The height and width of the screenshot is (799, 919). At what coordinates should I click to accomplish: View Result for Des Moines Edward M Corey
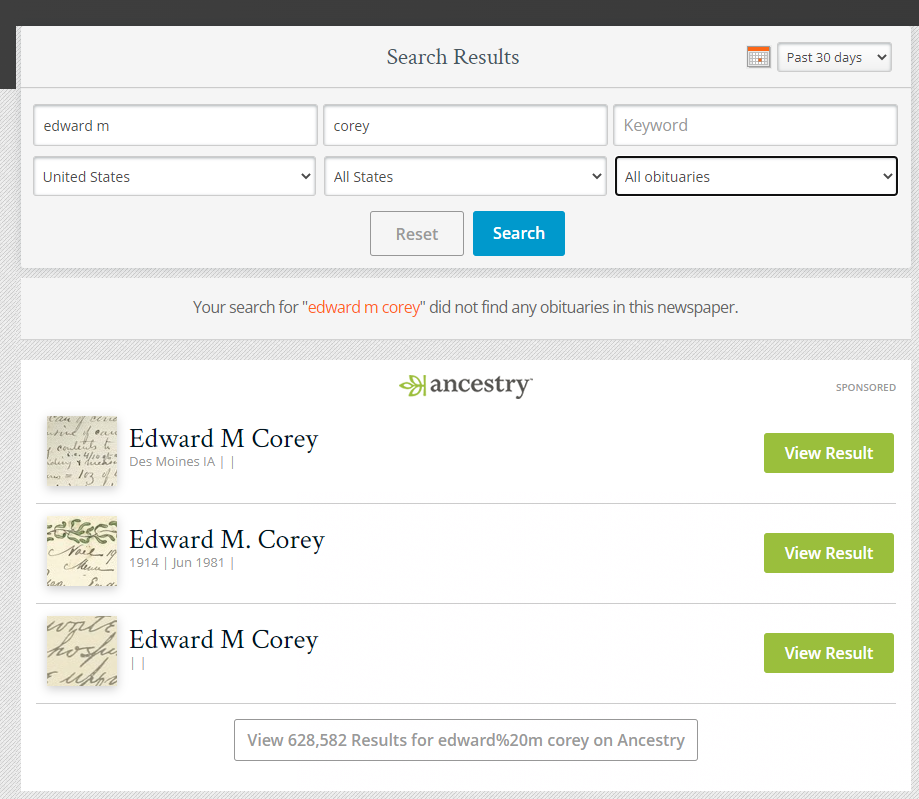tap(828, 453)
